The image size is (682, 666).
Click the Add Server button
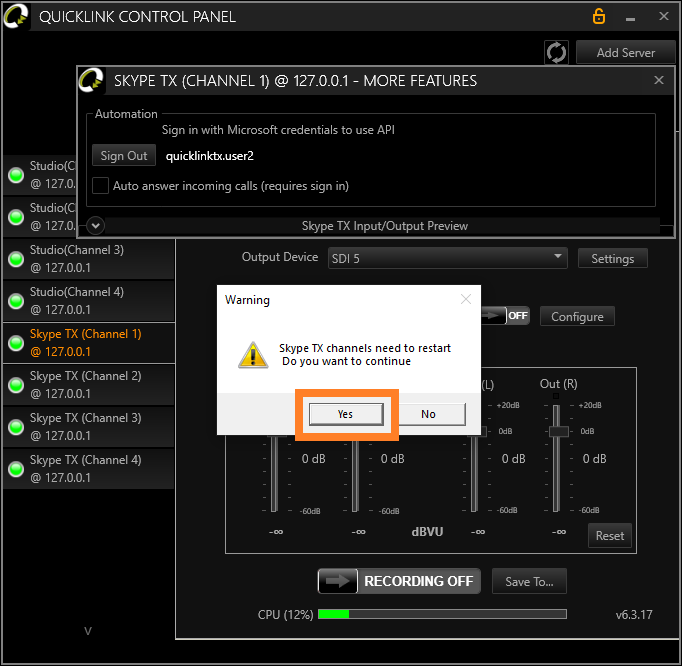point(625,53)
